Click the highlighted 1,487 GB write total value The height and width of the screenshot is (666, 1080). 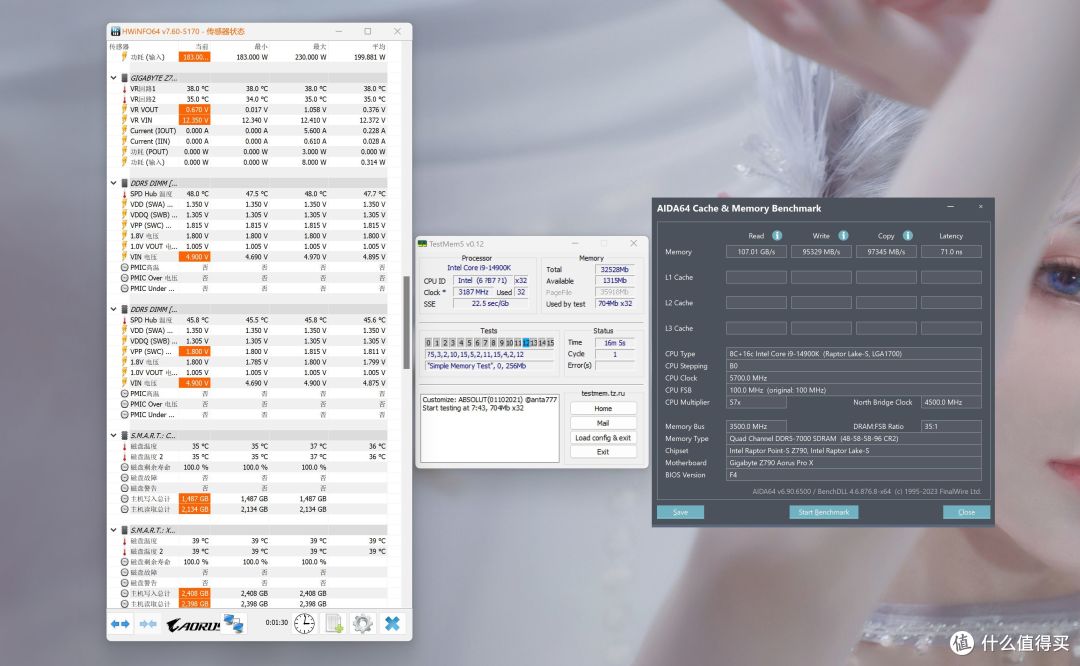tap(194, 499)
